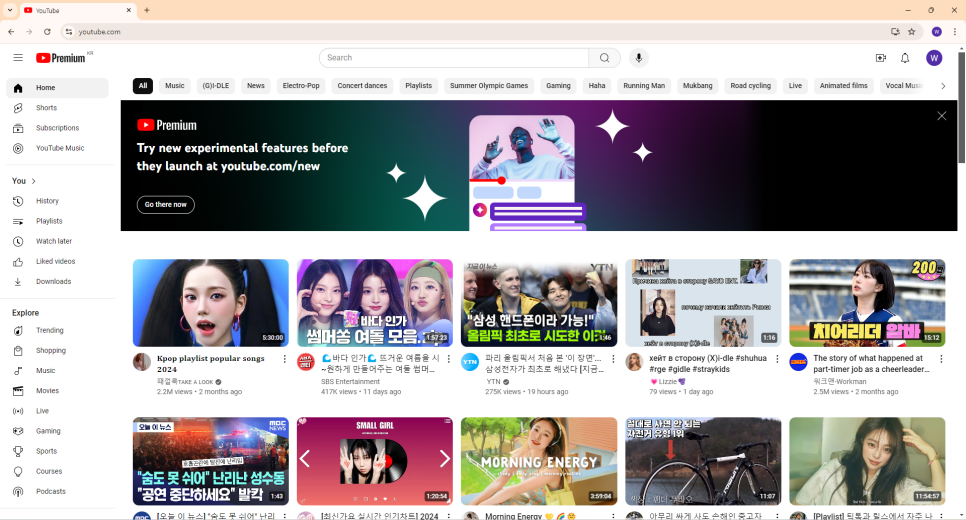This screenshot has height=520, width=966.
Task: Open Movies in Explore
Action: coord(57,391)
